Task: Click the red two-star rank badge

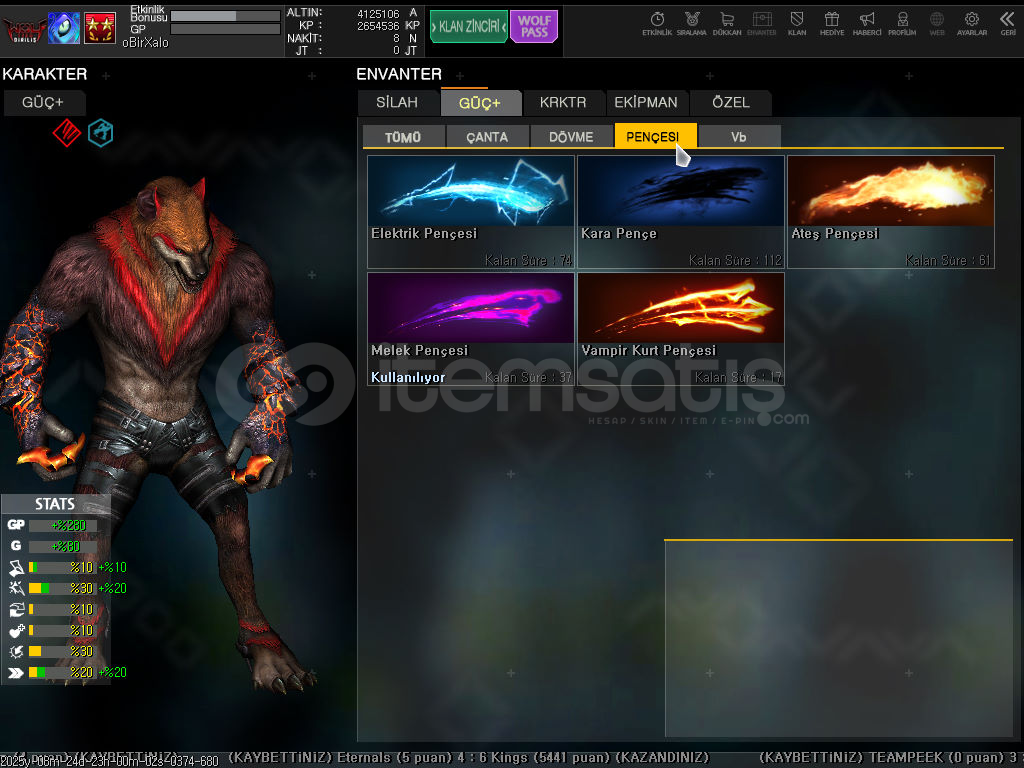Action: click(x=100, y=28)
